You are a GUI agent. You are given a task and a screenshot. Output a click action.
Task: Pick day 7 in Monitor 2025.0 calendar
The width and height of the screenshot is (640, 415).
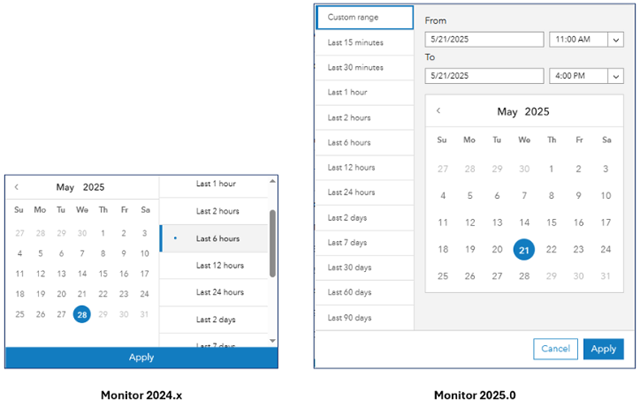coord(524,196)
